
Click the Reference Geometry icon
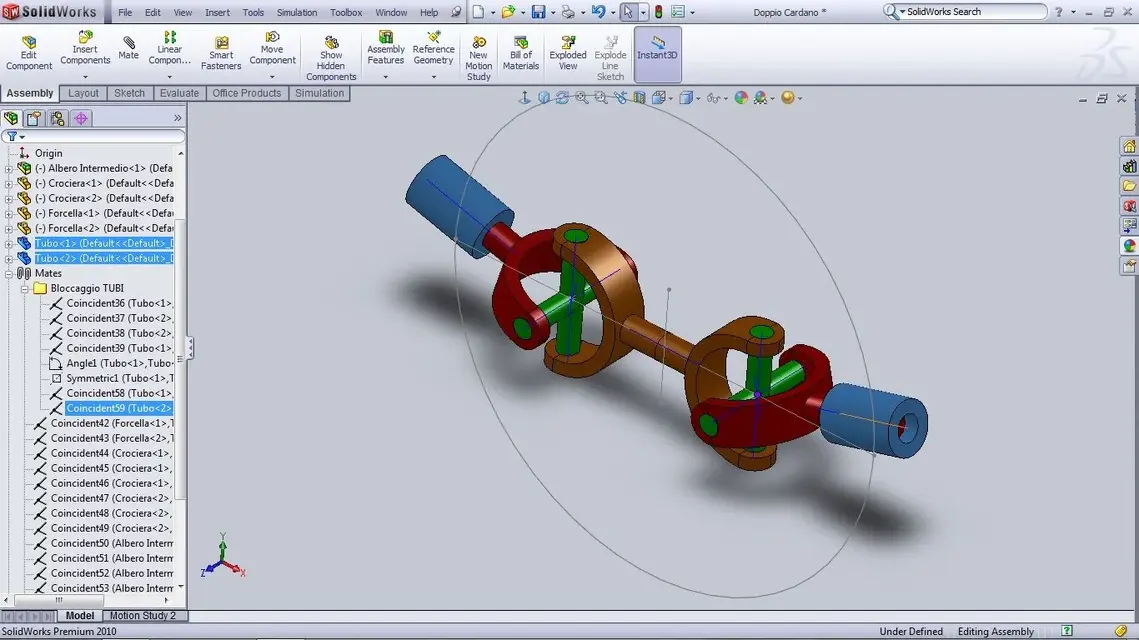click(x=434, y=37)
